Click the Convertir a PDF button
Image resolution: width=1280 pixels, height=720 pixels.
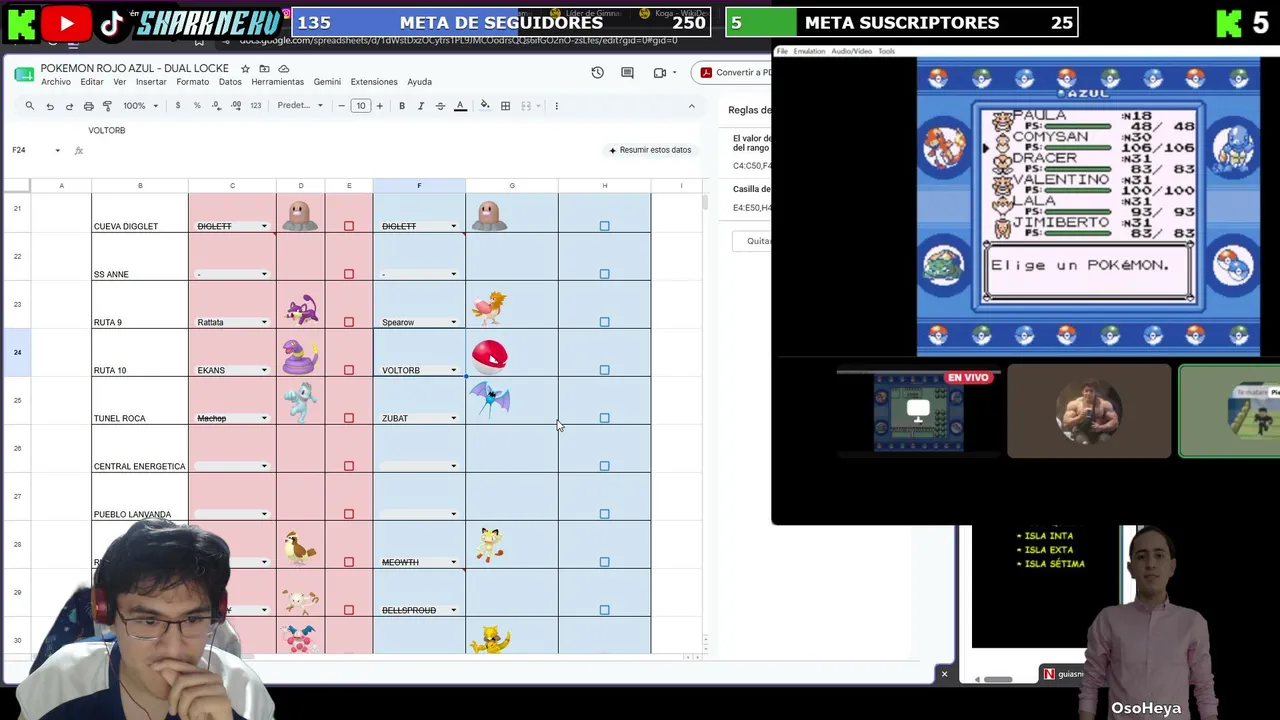[736, 72]
